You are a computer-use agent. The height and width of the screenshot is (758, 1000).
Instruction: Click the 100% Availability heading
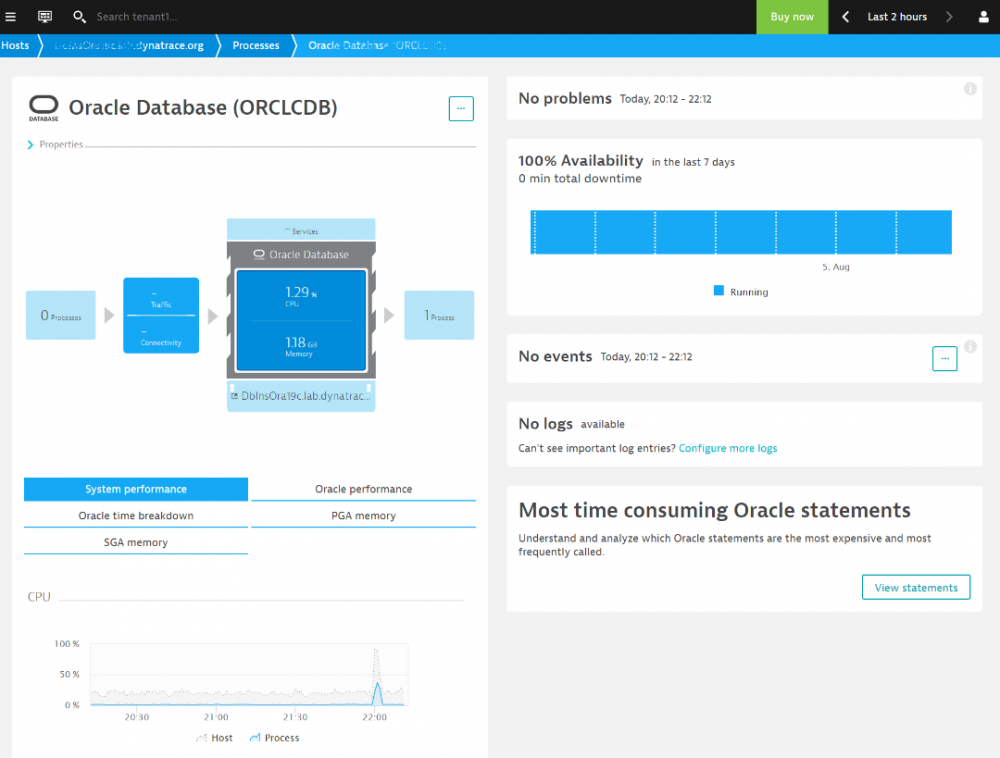click(x=580, y=161)
